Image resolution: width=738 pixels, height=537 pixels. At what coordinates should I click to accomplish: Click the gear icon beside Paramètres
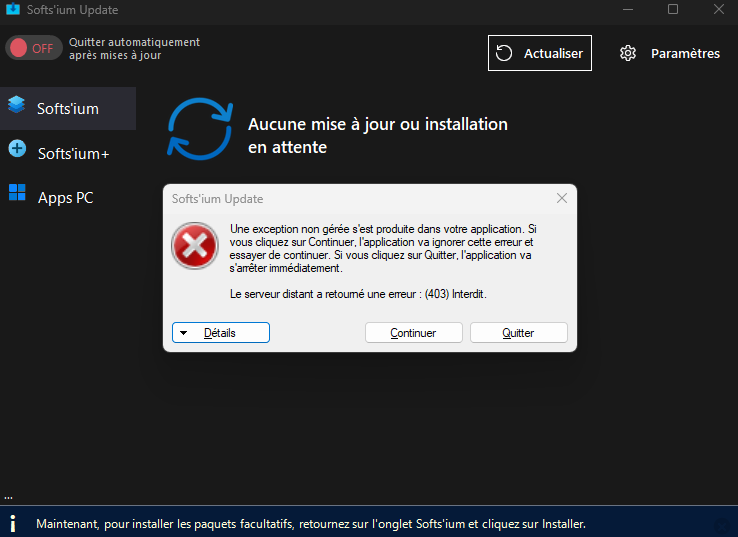coord(628,53)
